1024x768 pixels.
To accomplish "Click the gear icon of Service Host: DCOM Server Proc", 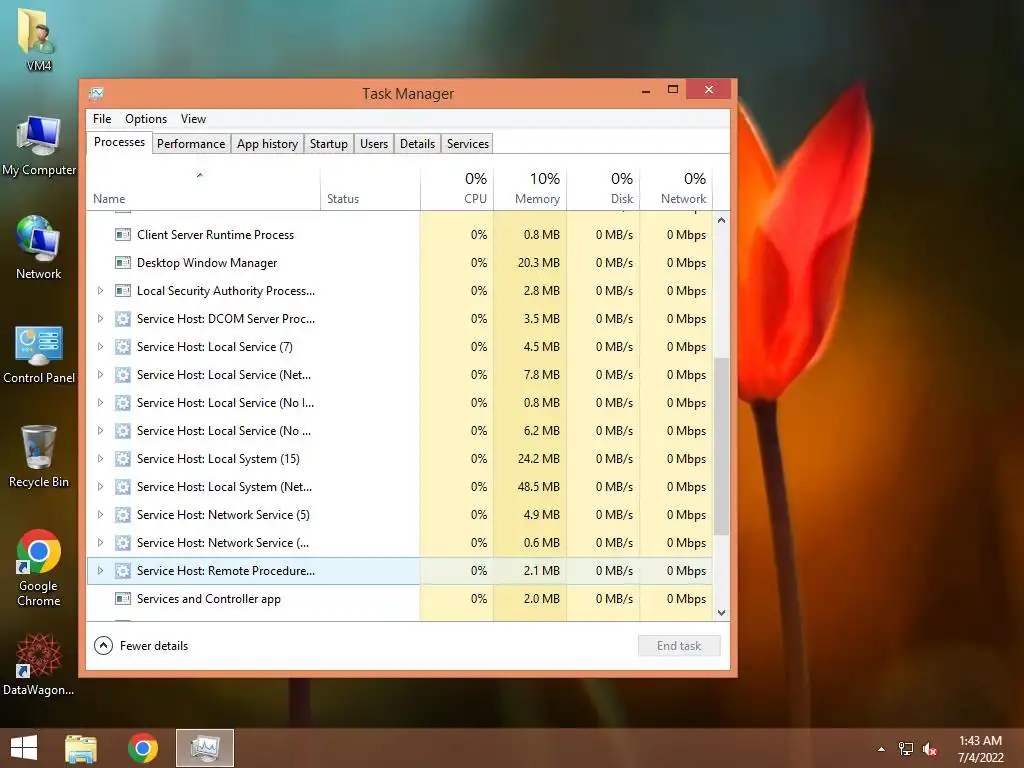I will pyautogui.click(x=123, y=319).
